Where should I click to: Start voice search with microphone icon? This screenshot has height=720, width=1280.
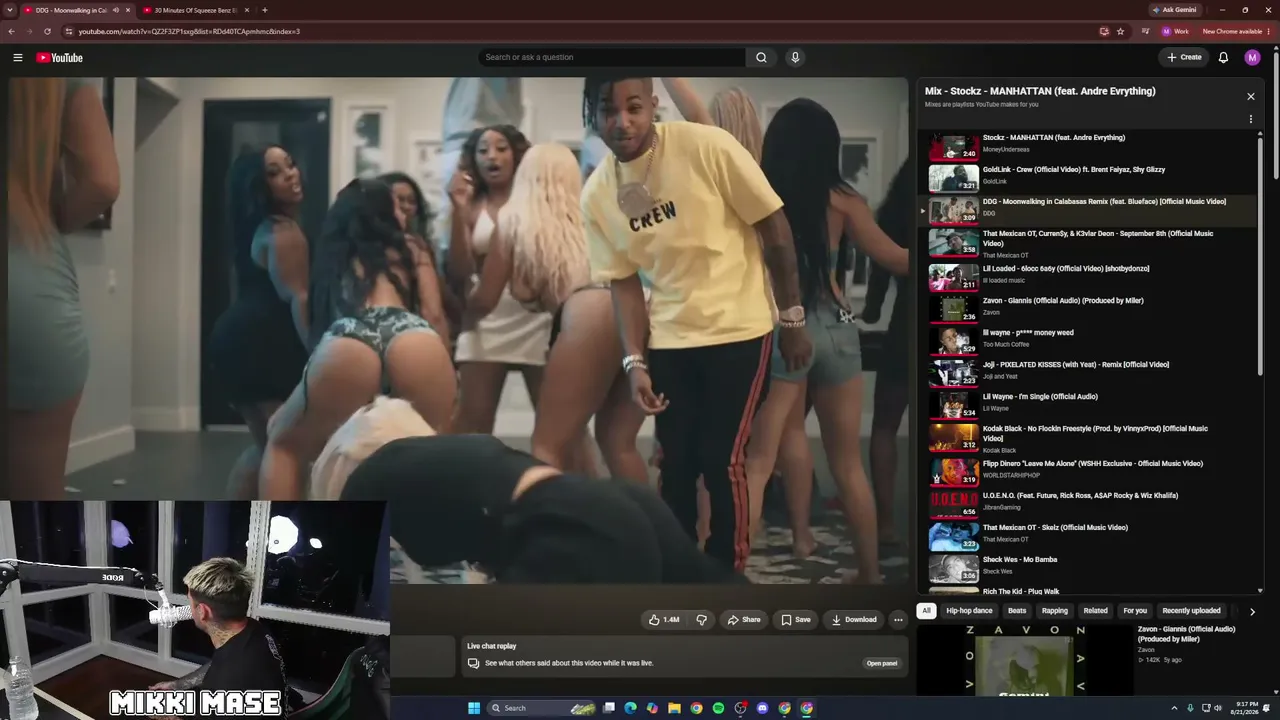pyautogui.click(x=795, y=57)
